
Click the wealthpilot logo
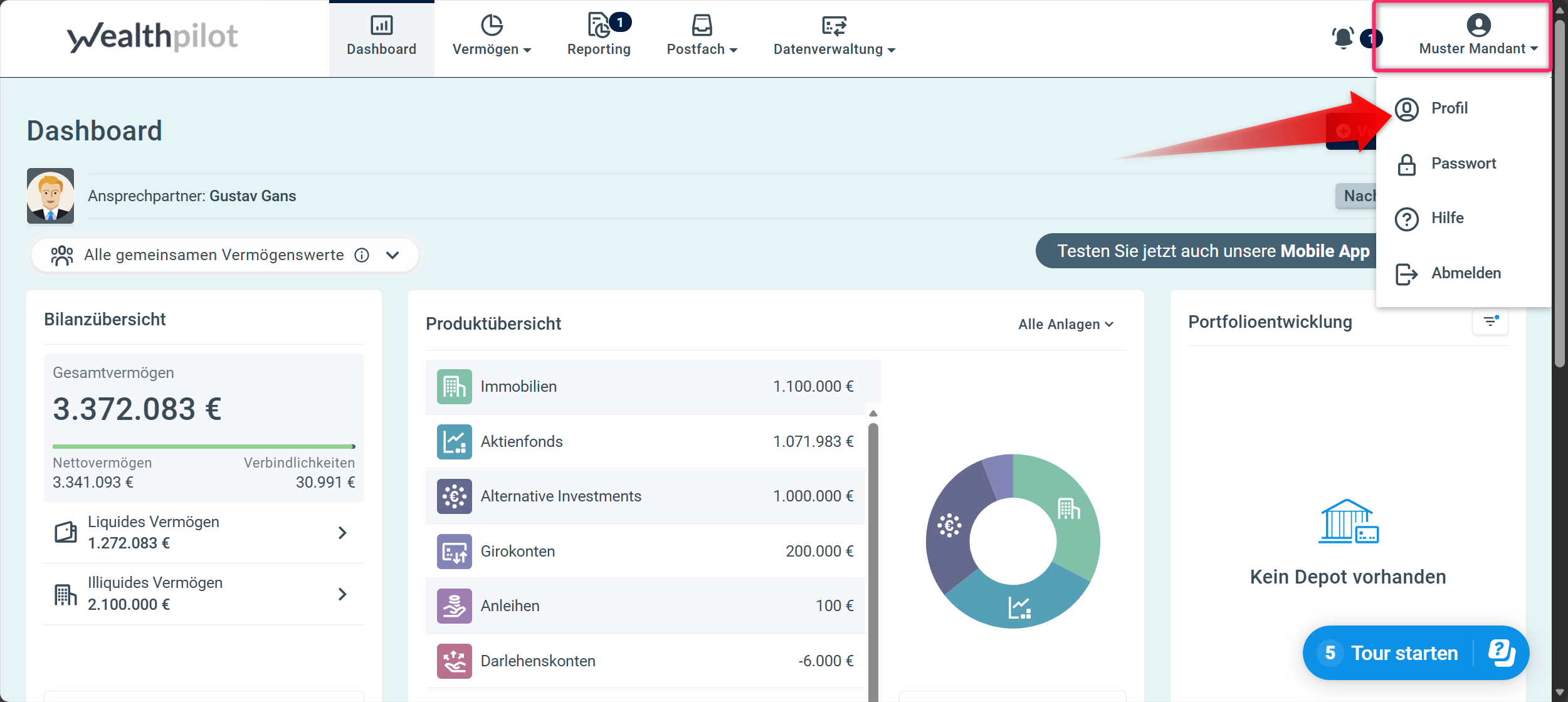[x=152, y=38]
